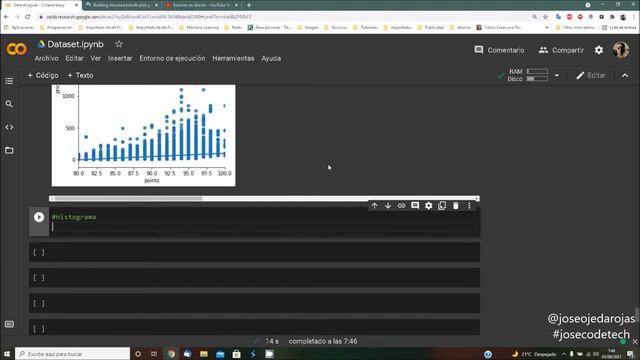Select the third empty code cell
This screenshot has width=640, height=360.
click(254, 303)
